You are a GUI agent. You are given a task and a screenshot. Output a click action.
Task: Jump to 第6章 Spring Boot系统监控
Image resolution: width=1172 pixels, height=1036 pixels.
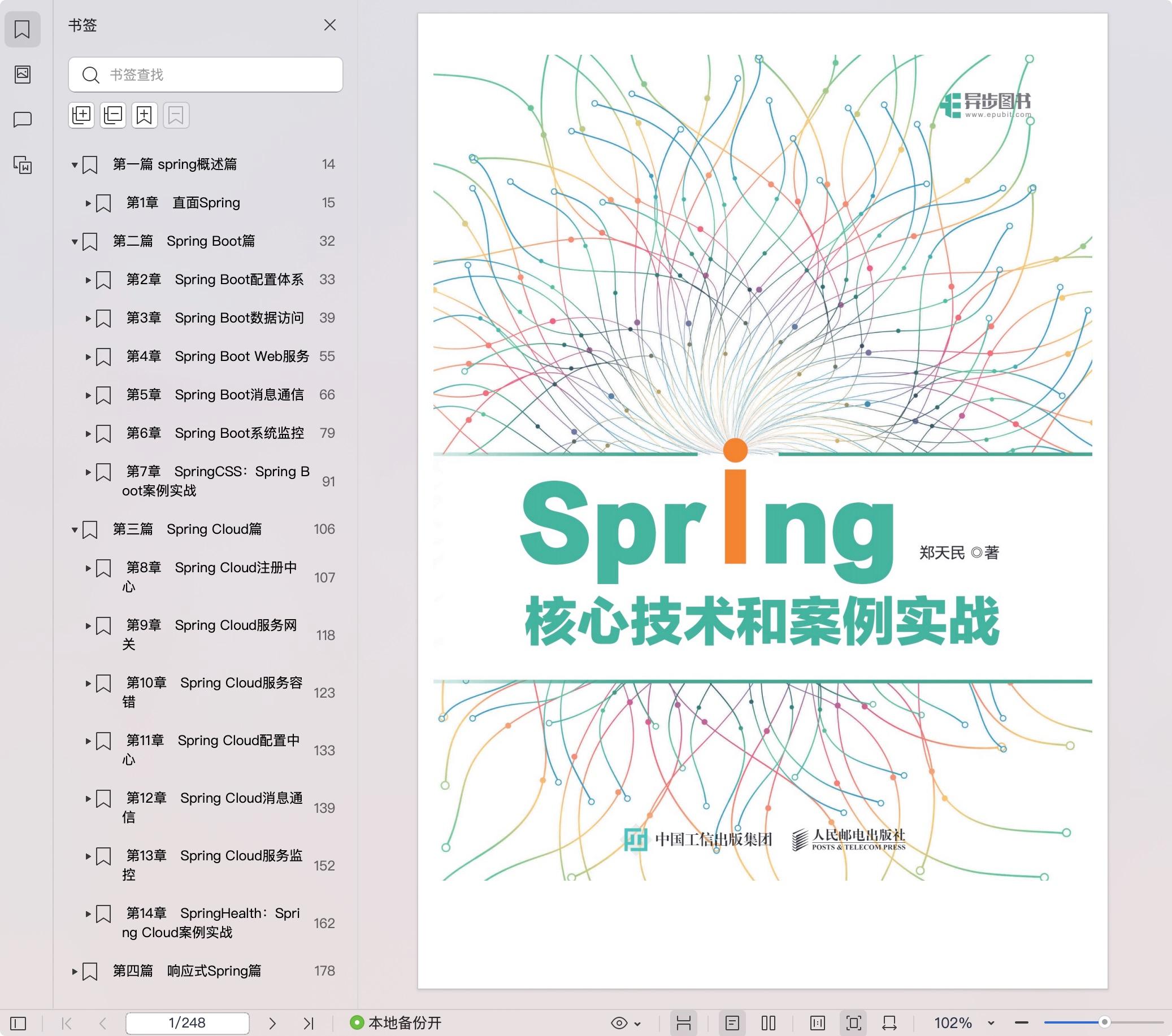215,433
